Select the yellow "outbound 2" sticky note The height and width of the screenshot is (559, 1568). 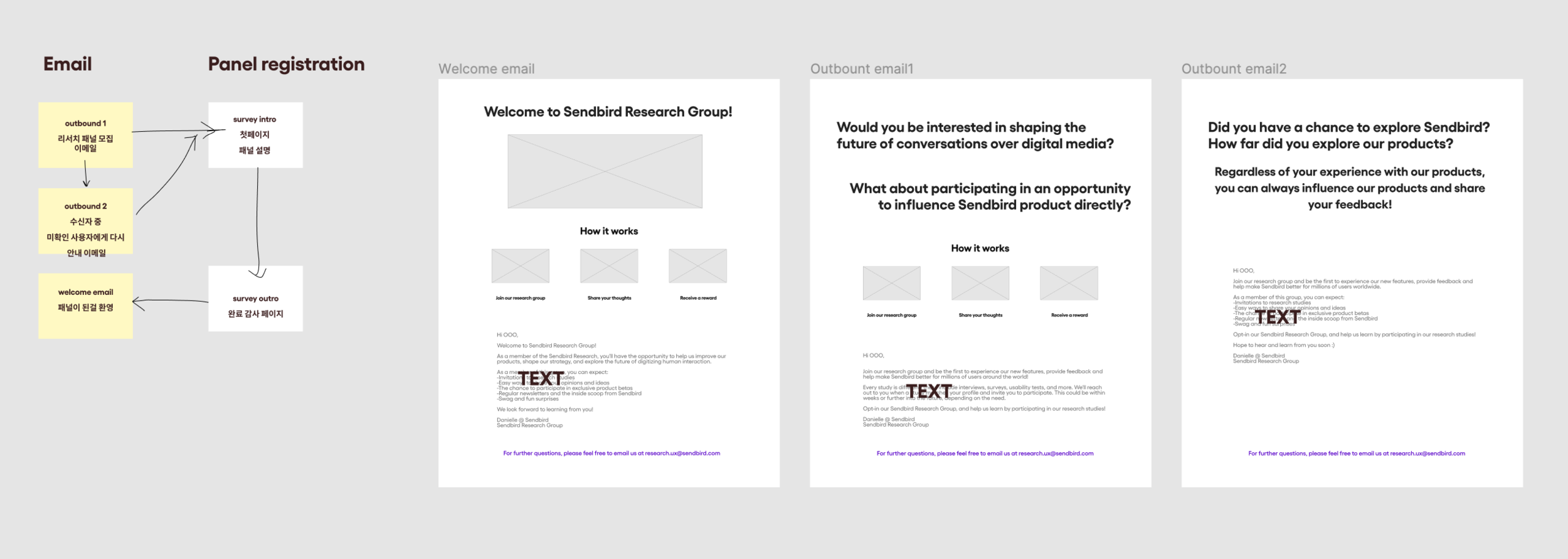tap(85, 221)
